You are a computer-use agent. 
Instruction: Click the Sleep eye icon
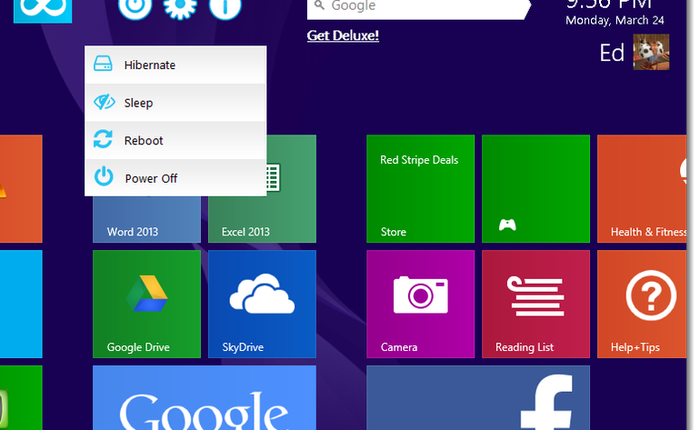104,102
